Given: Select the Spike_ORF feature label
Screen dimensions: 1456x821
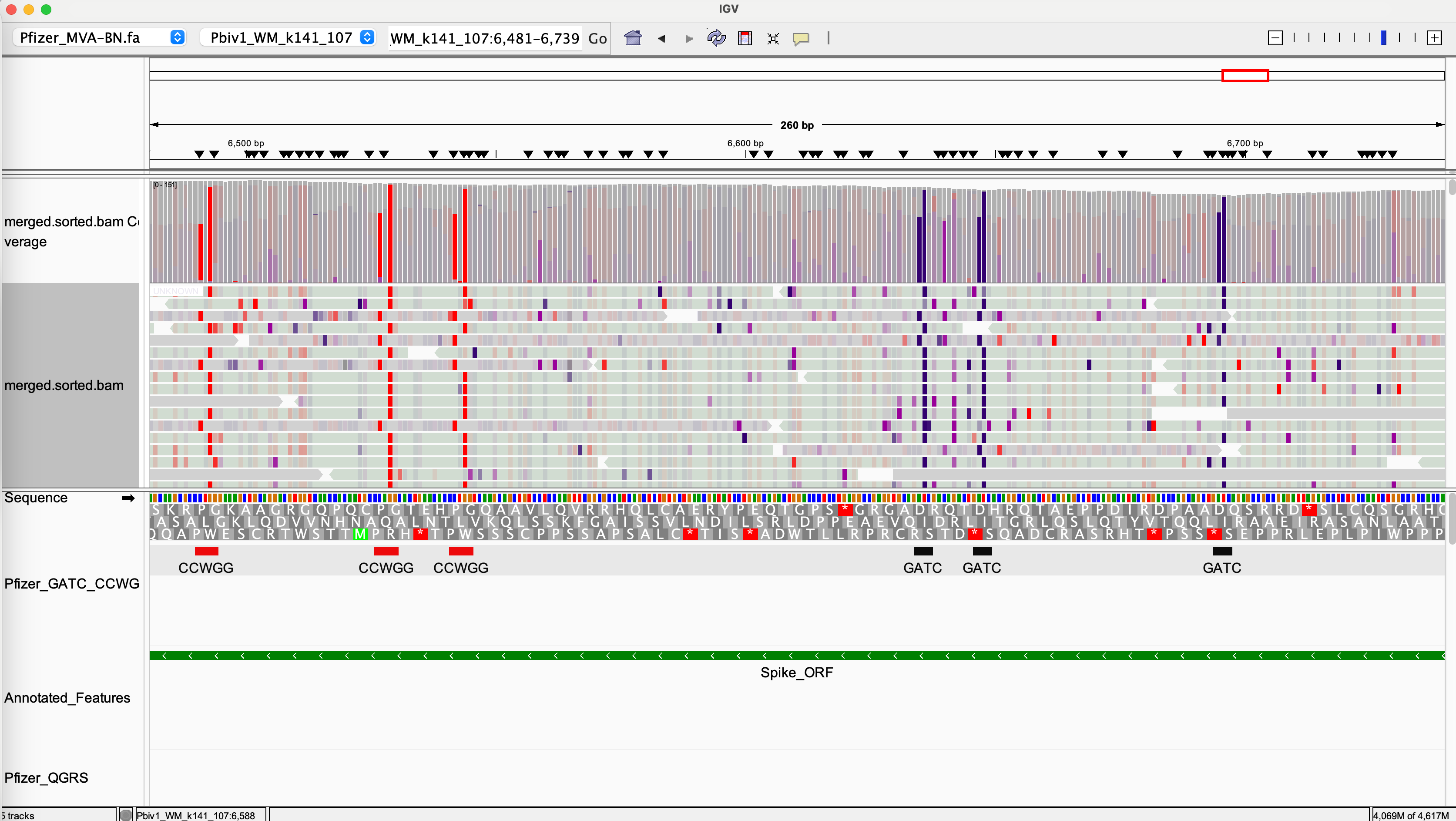Looking at the screenshot, I should click(x=796, y=672).
